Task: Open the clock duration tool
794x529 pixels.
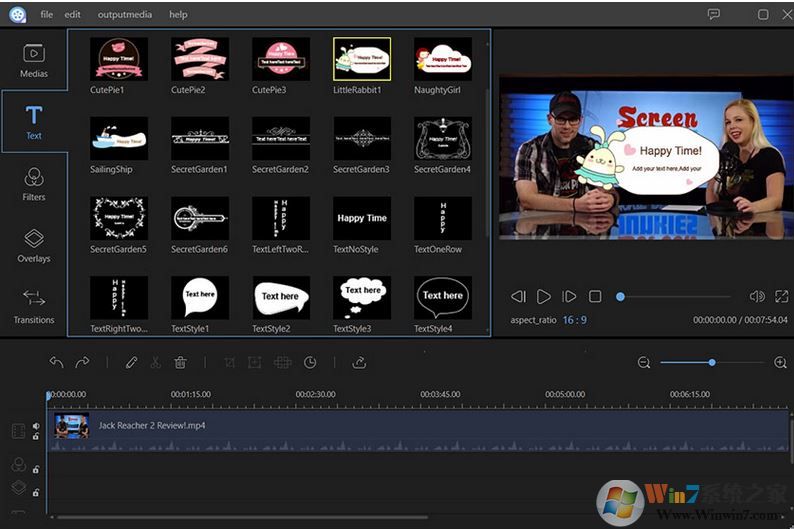Action: coord(310,362)
